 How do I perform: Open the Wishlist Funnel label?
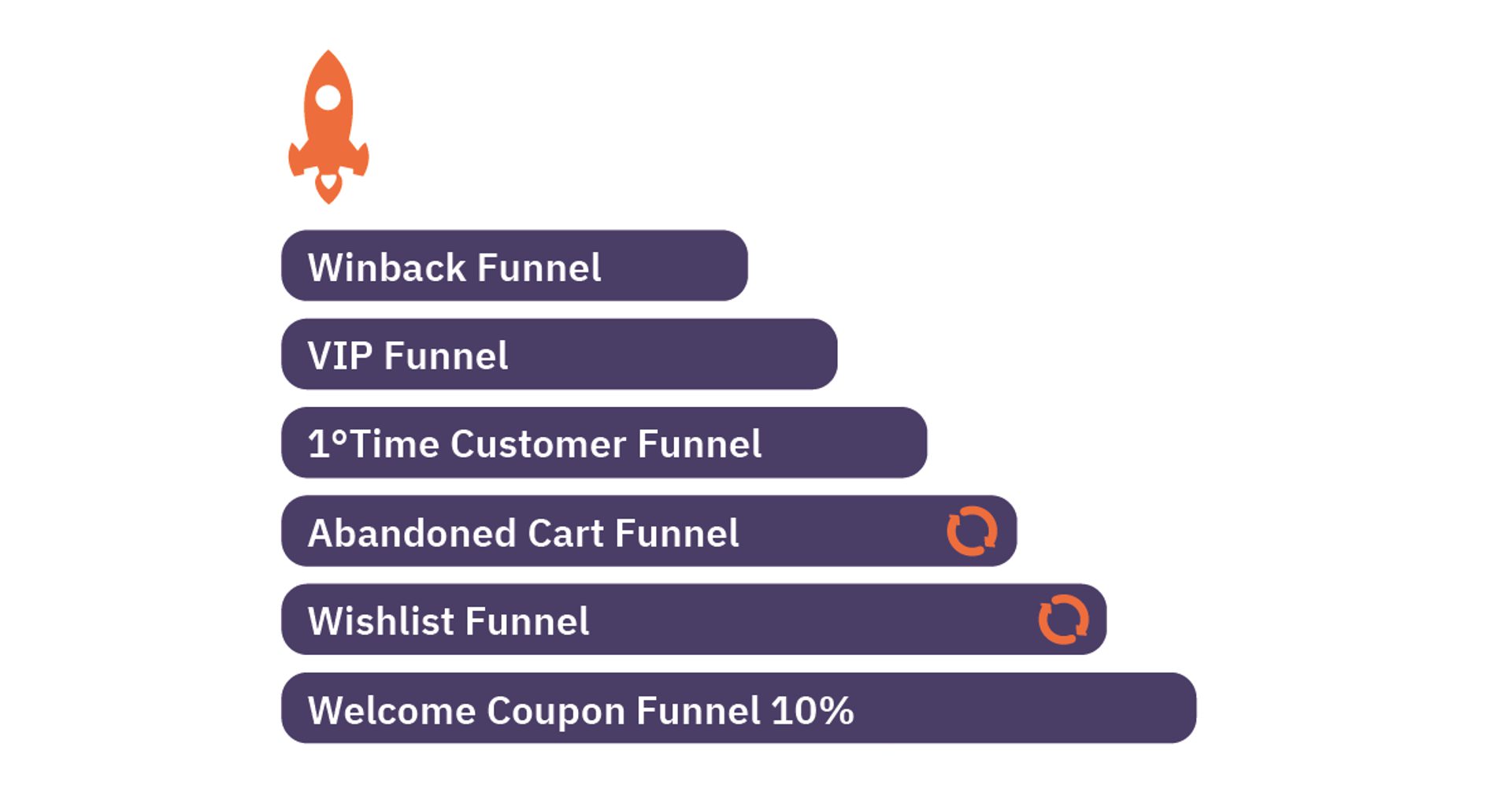(448, 621)
